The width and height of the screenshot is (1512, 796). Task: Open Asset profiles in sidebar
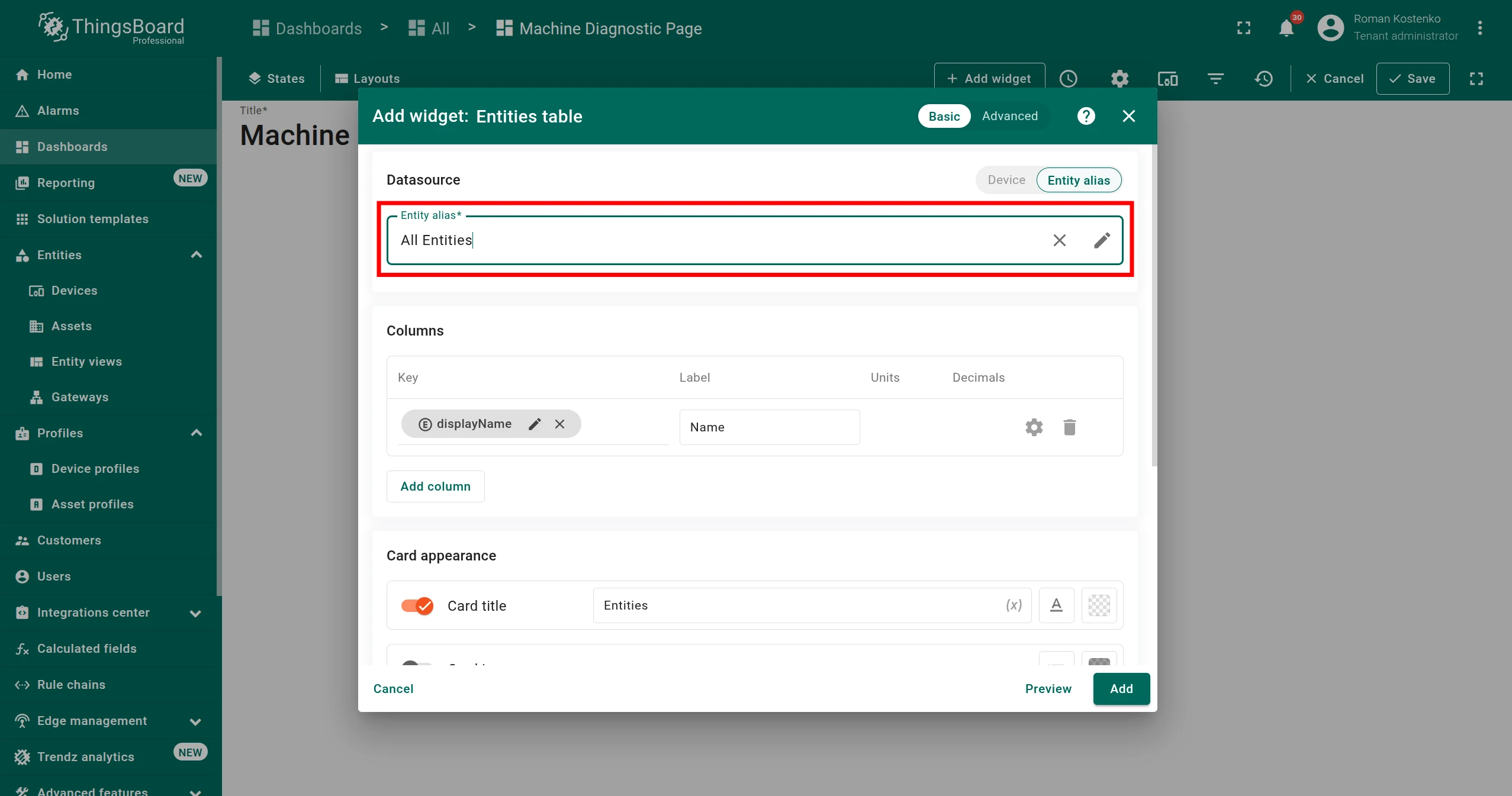(110, 504)
